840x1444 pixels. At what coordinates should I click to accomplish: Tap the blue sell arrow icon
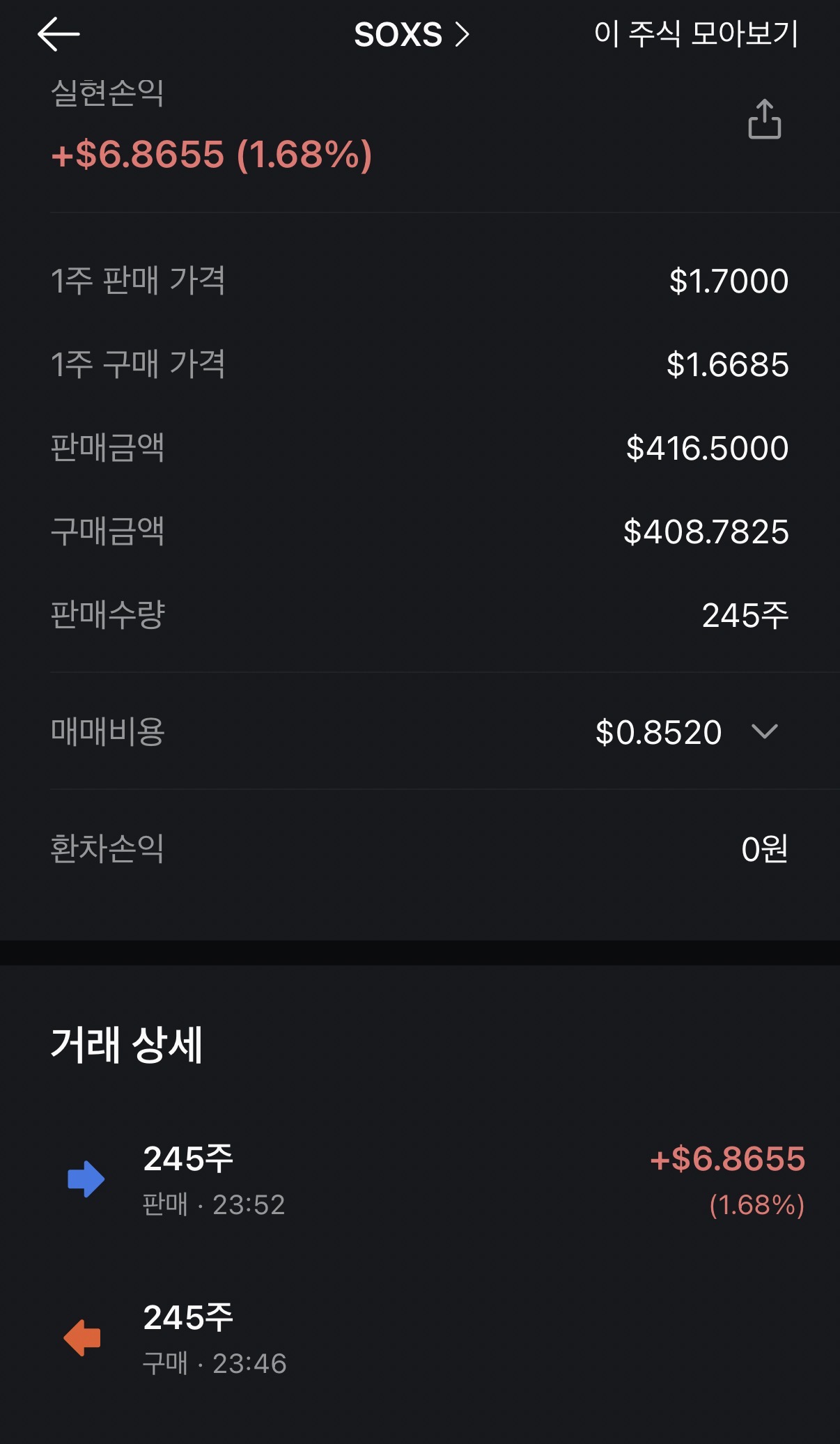(86, 1179)
